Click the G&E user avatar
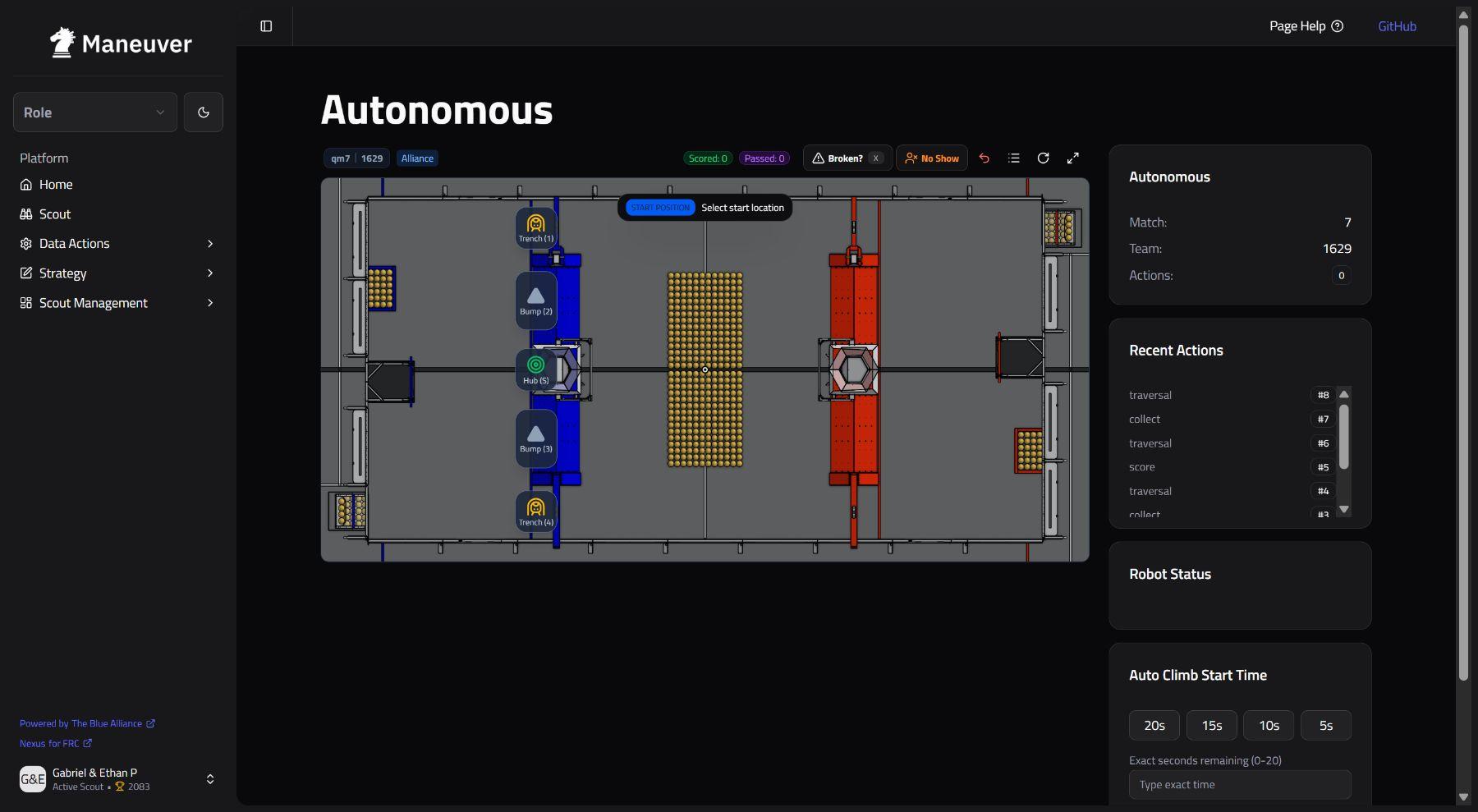Image resolution: width=1478 pixels, height=812 pixels. [33, 779]
